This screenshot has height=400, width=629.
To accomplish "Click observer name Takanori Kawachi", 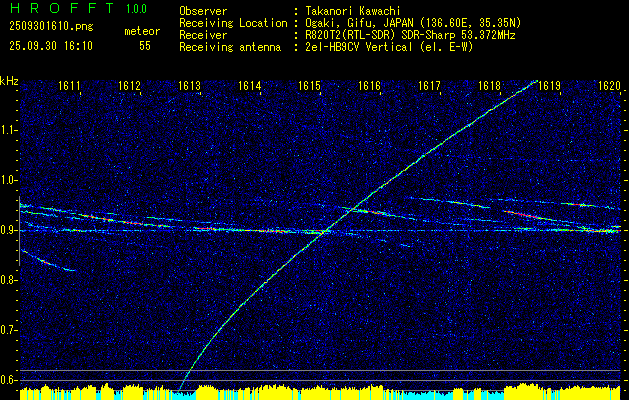I will (x=352, y=11).
